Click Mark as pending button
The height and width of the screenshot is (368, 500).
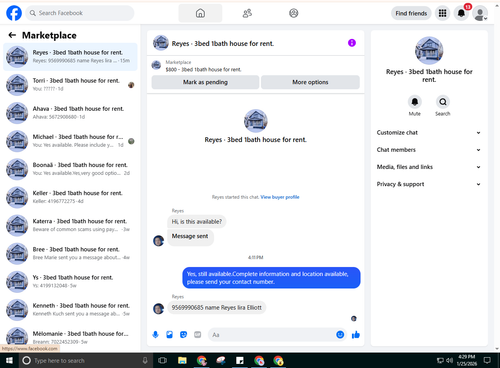205,82
